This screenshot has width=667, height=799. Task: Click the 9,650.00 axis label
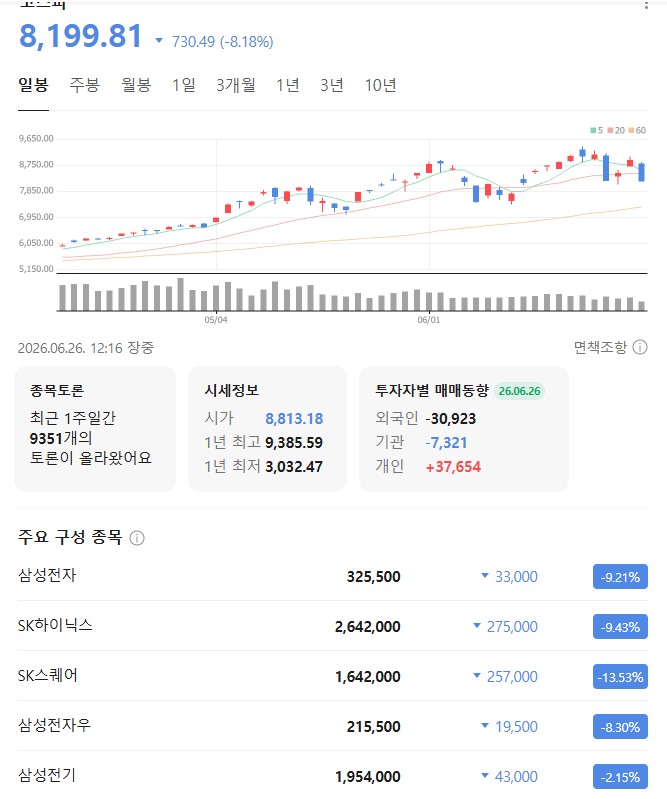click(36, 139)
